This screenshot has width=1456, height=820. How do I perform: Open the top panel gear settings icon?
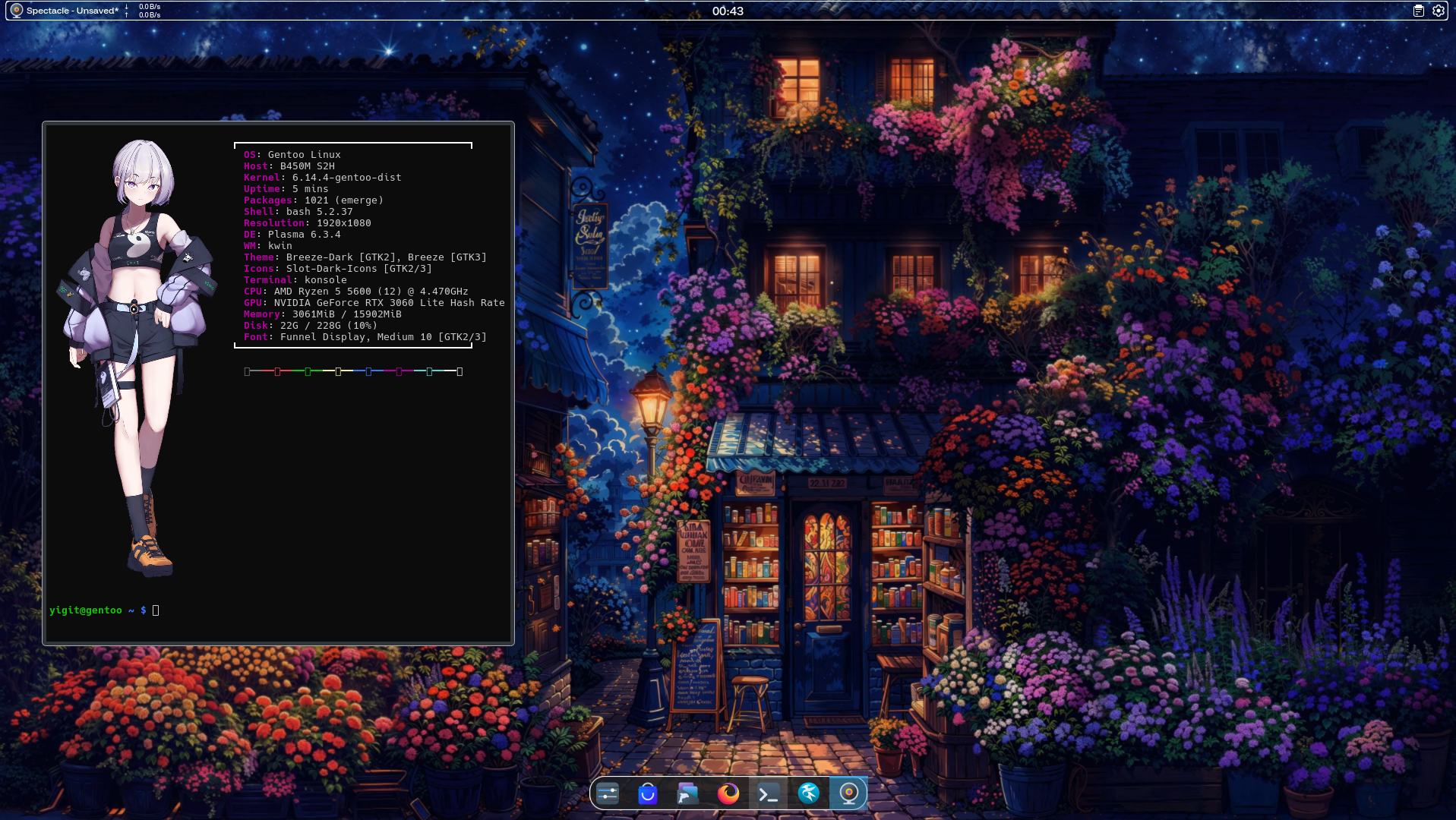coord(1439,11)
